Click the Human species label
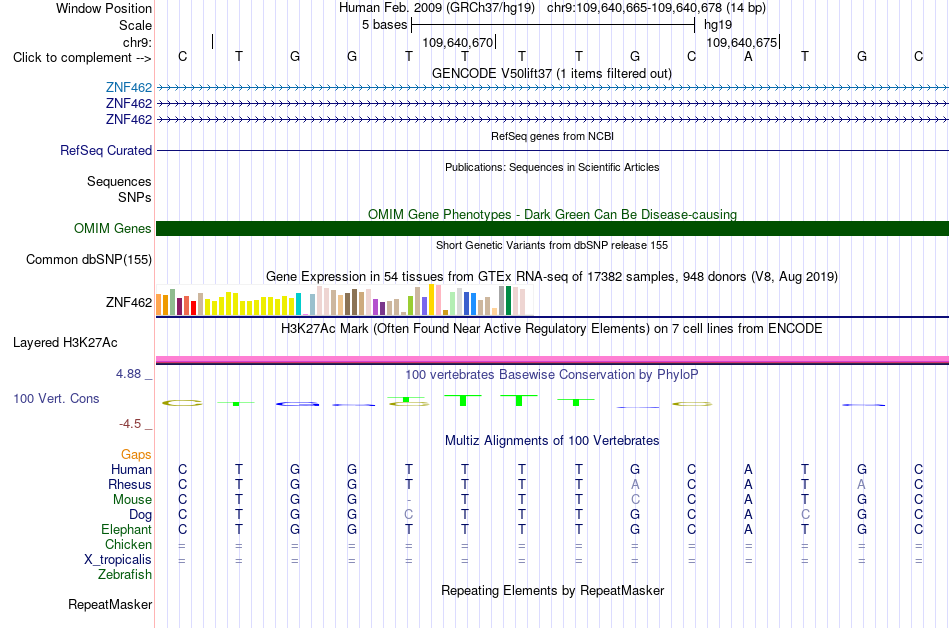The height and width of the screenshot is (628, 950). click(131, 470)
